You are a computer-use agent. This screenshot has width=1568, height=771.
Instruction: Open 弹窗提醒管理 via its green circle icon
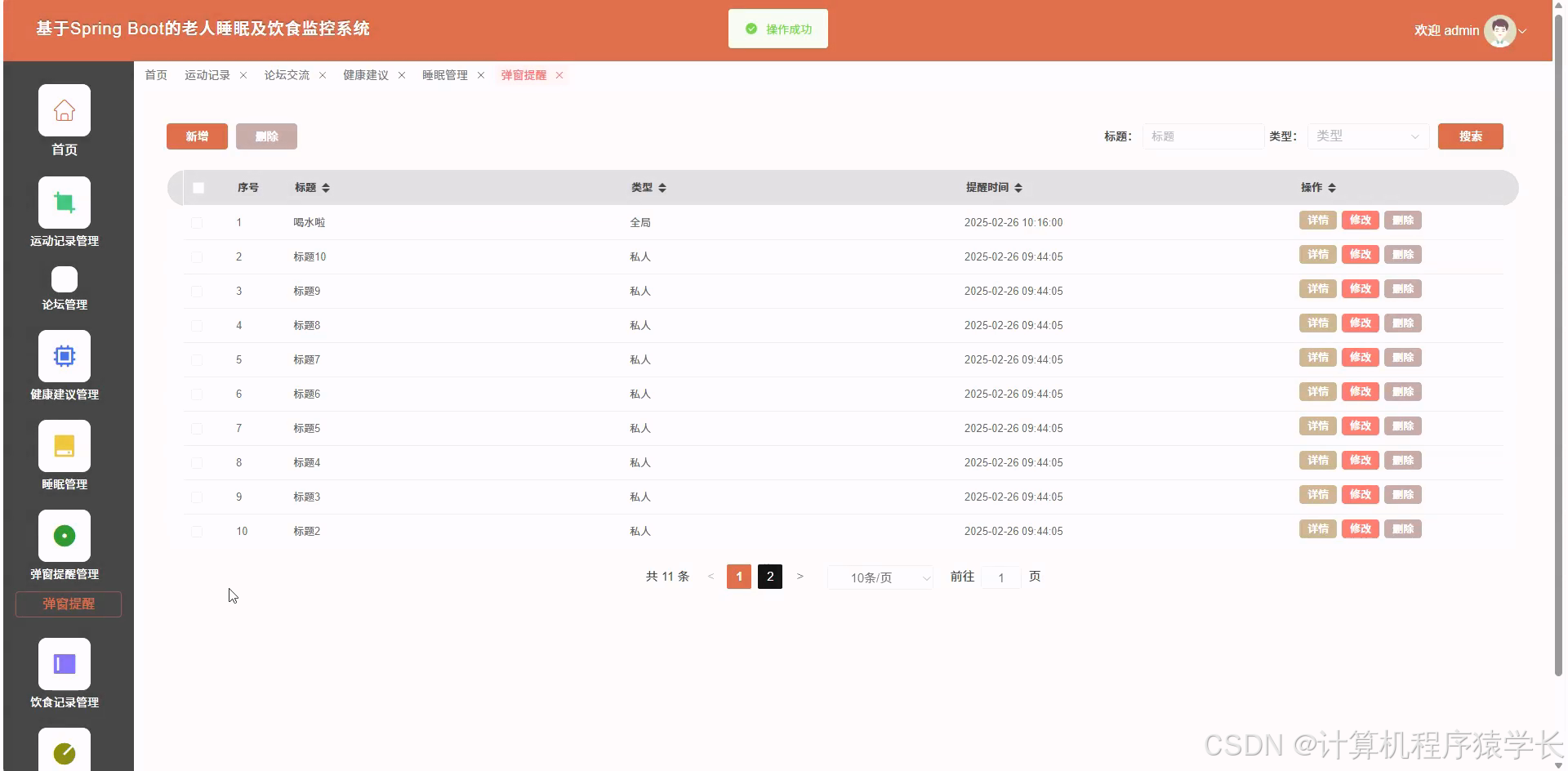64,535
